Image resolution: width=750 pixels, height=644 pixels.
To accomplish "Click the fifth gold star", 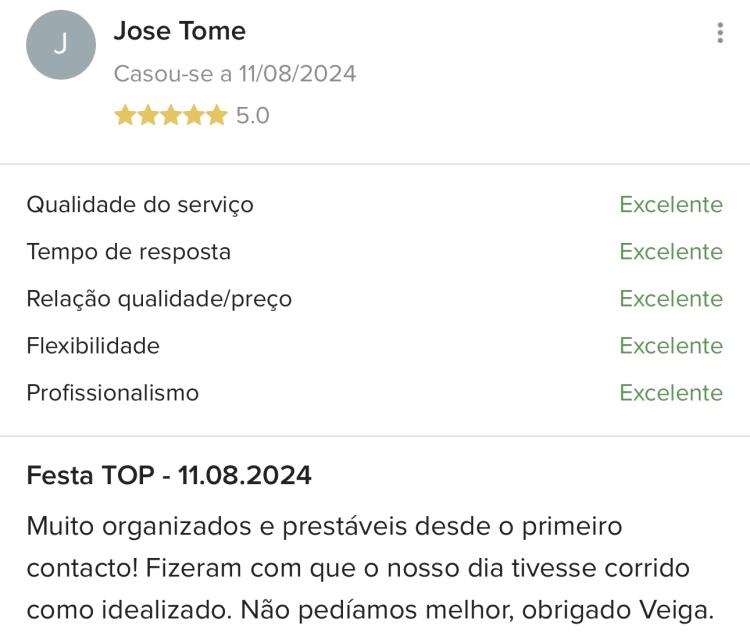I will 217,115.
